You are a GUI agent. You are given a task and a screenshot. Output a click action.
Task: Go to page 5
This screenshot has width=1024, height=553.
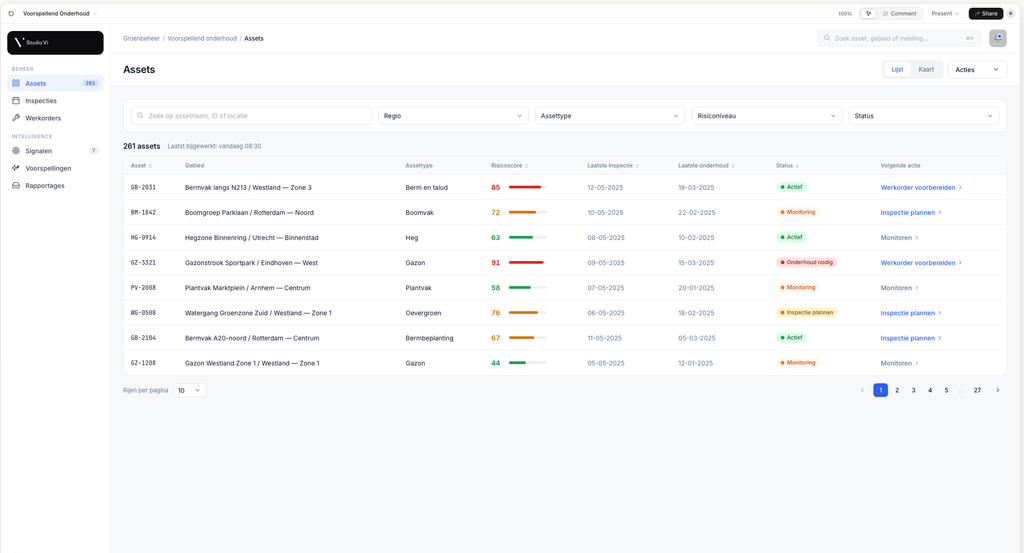click(x=946, y=390)
